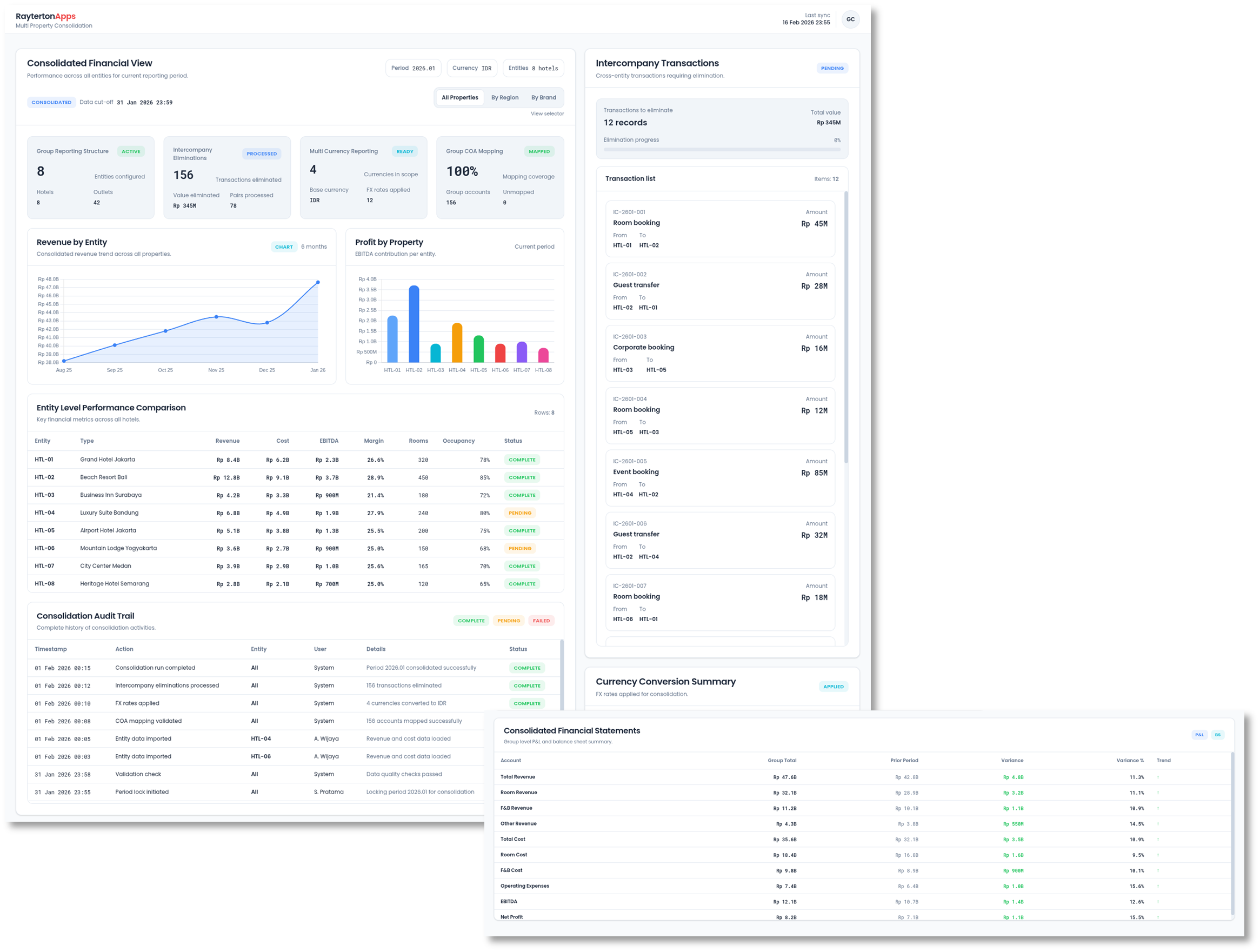Click the BS statement button
The image size is (1260, 952).
click(x=1217, y=734)
